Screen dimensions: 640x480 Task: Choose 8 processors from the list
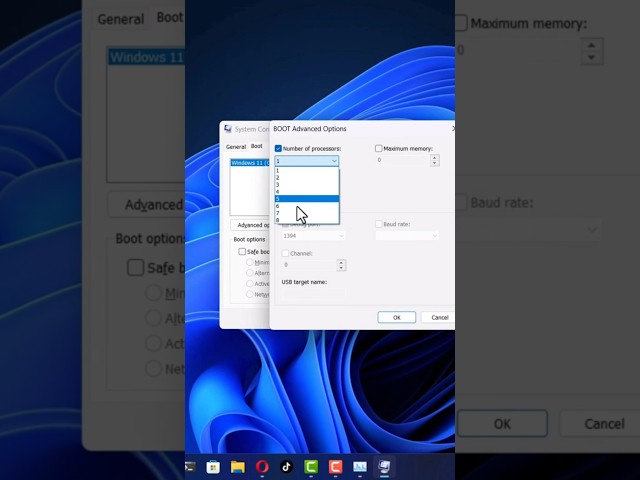point(307,220)
